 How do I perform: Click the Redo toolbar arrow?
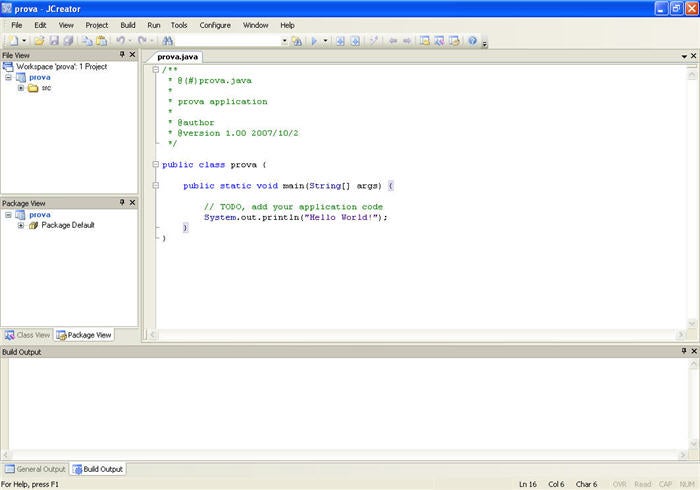coord(142,41)
